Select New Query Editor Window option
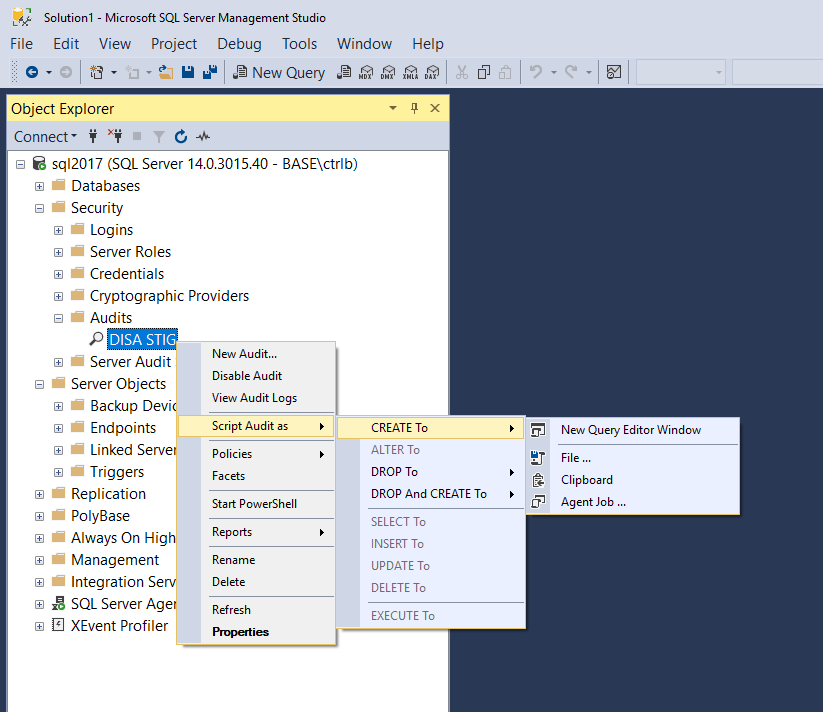The height and width of the screenshot is (712, 823). pyautogui.click(x=630, y=430)
